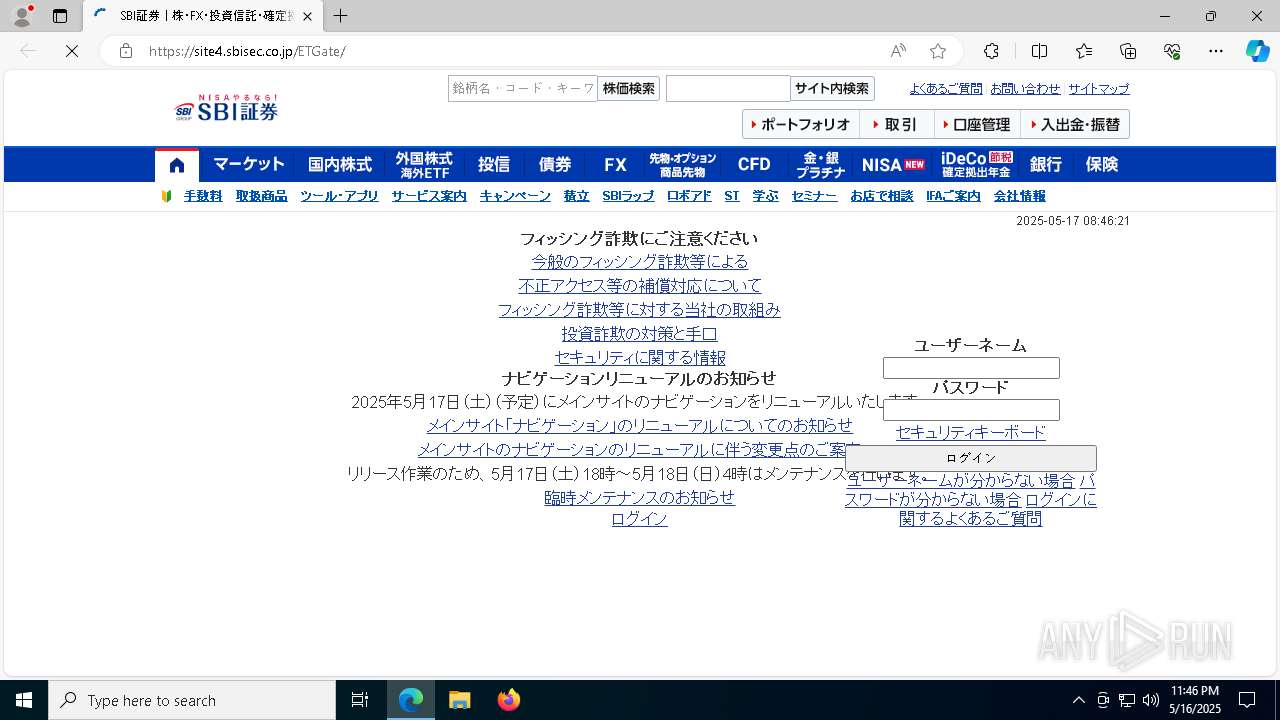Open the 臨時メンテナンスのお知らせ link
The height and width of the screenshot is (720, 1280).
coord(640,498)
